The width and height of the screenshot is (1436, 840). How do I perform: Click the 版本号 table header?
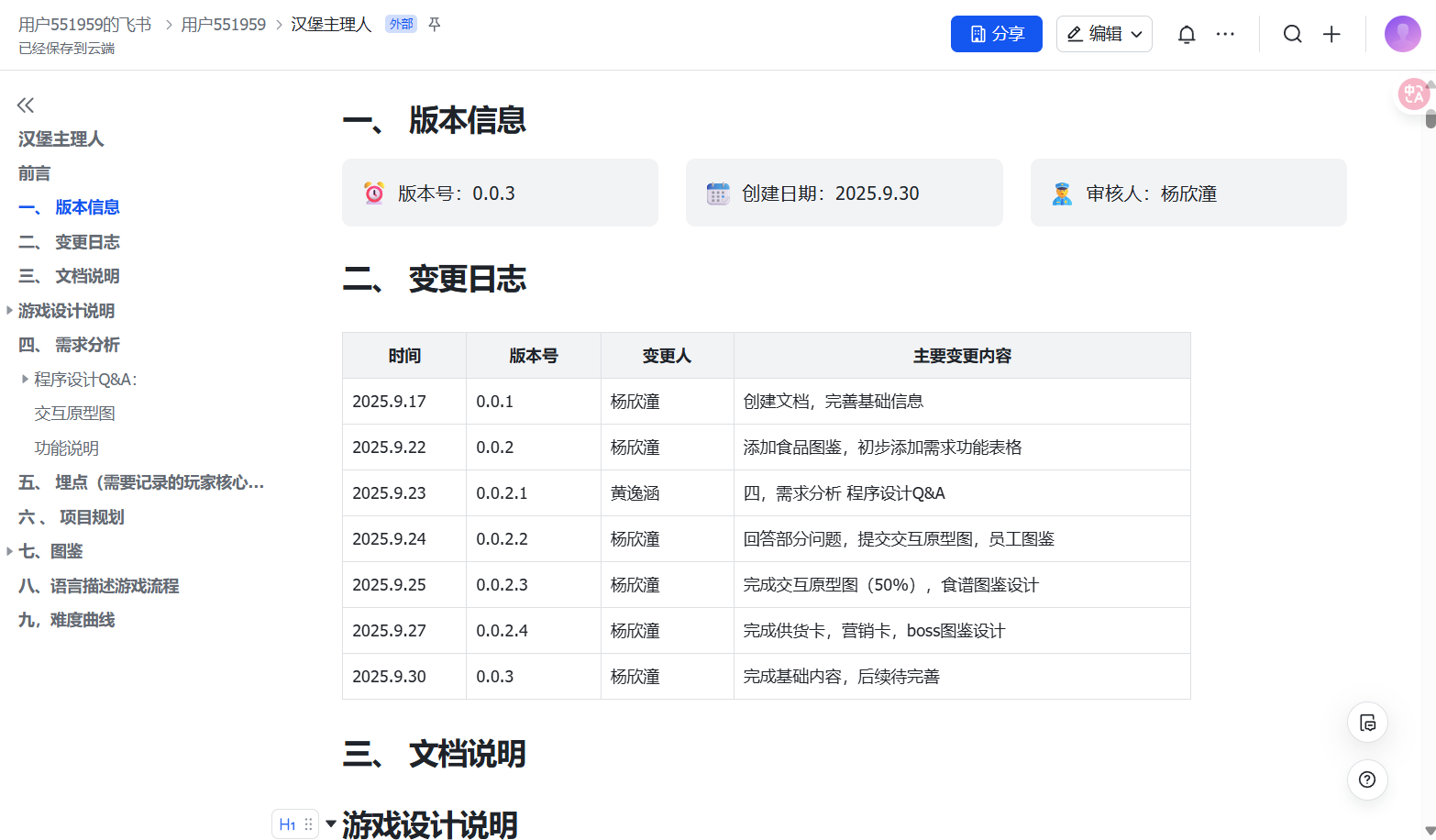point(534,356)
